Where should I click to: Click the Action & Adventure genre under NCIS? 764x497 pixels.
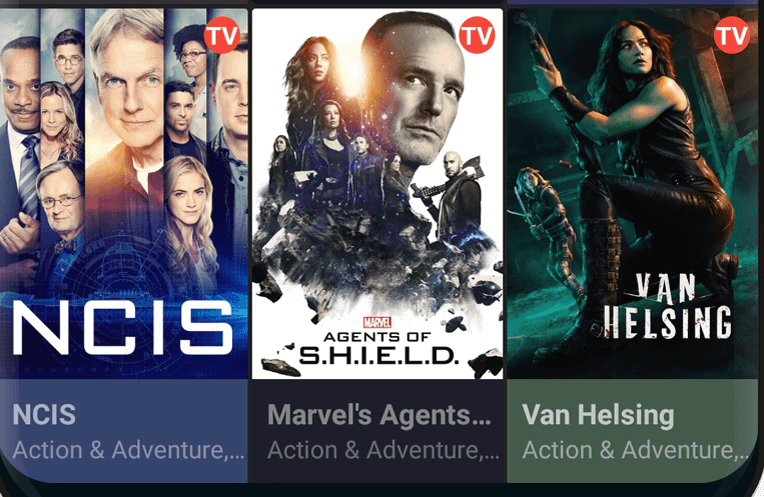pos(128,450)
